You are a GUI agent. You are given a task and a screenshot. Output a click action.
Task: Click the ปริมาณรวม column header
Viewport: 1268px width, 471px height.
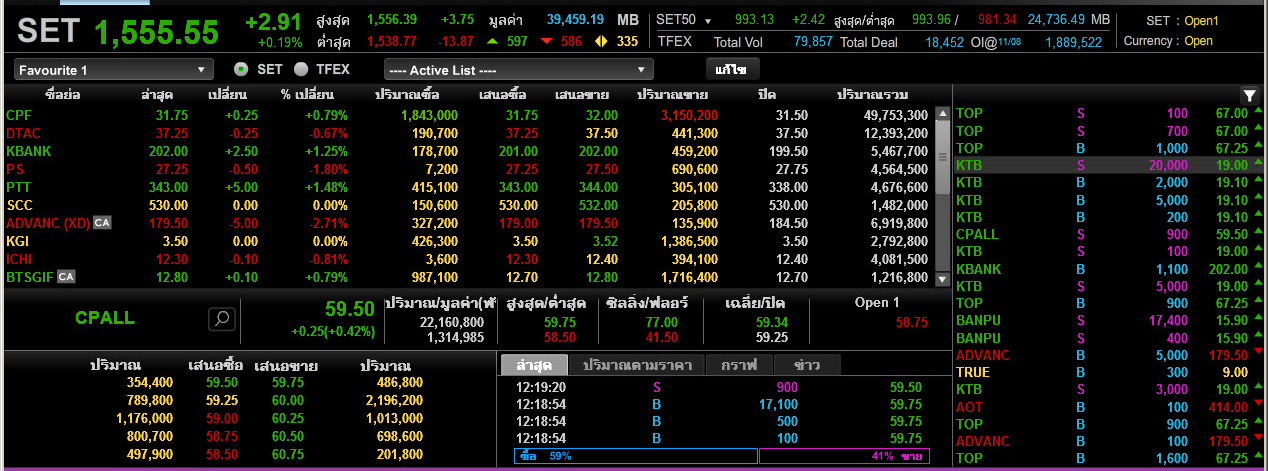tap(870, 95)
